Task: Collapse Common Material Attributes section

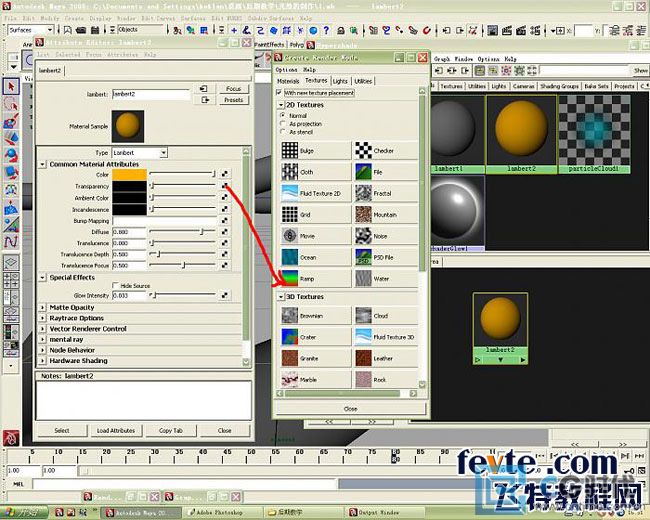Action: 42,165
